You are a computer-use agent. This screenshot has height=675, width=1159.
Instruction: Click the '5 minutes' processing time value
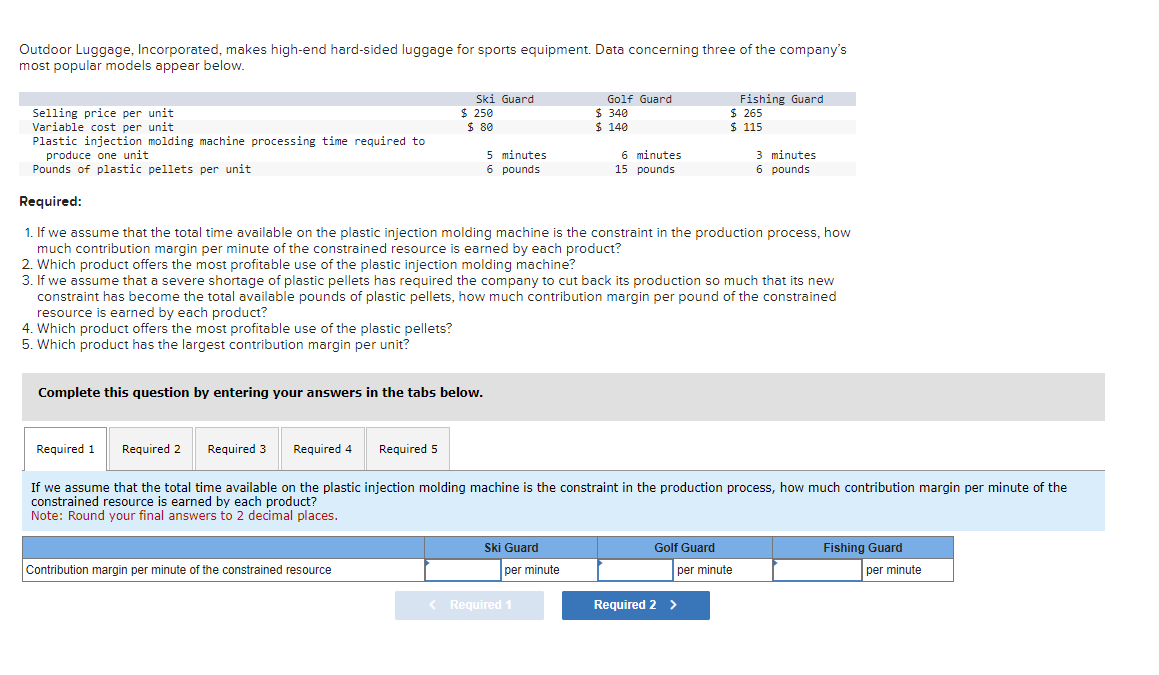pos(517,155)
